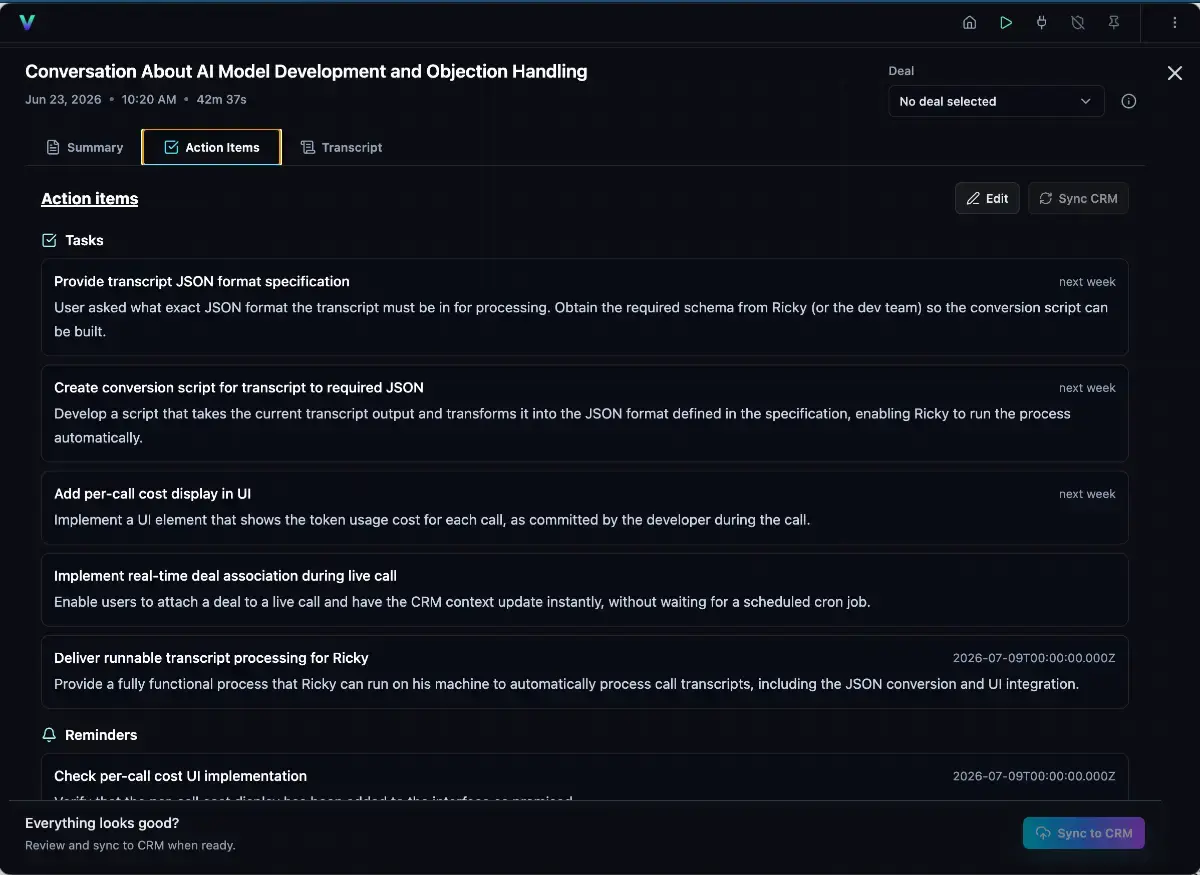Click next week due label on JSON specification task
The width and height of the screenshot is (1200, 875).
(x=1087, y=282)
